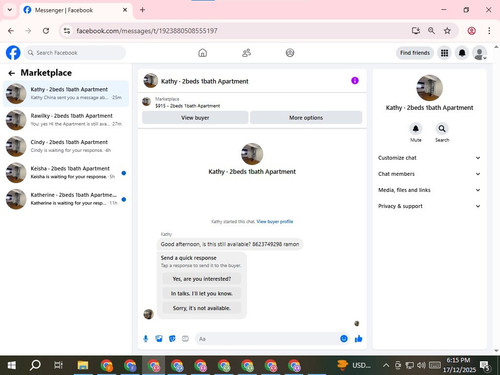Open the Home feed icon
500x375 pixels.
pos(202,53)
